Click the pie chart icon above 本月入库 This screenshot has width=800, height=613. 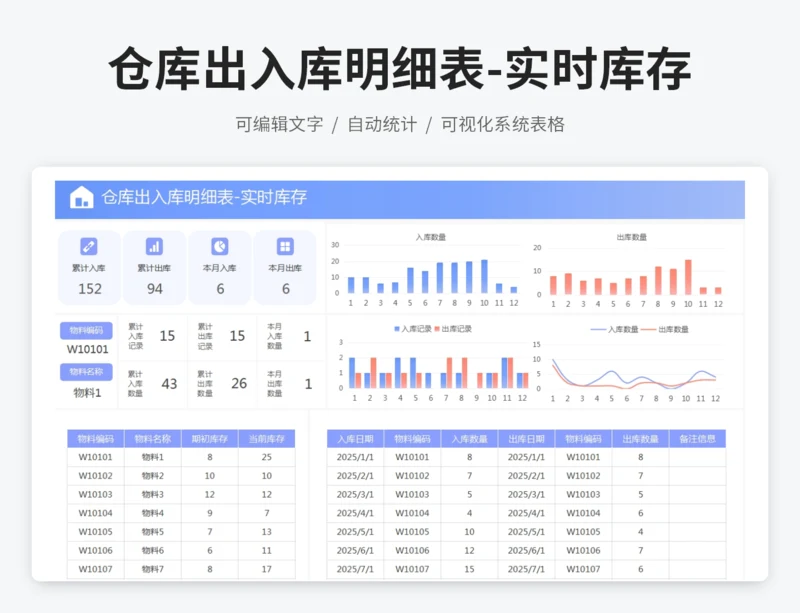[x=220, y=246]
